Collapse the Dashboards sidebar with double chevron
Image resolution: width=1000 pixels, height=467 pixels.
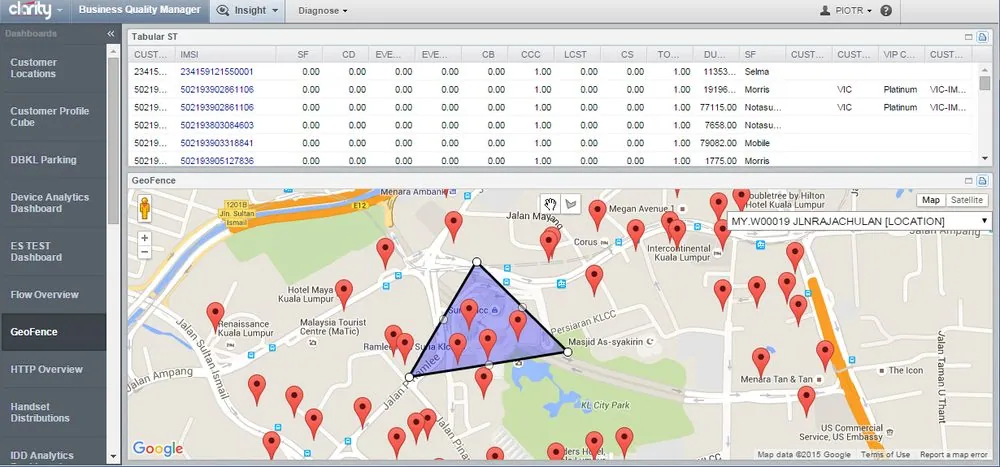pos(111,33)
